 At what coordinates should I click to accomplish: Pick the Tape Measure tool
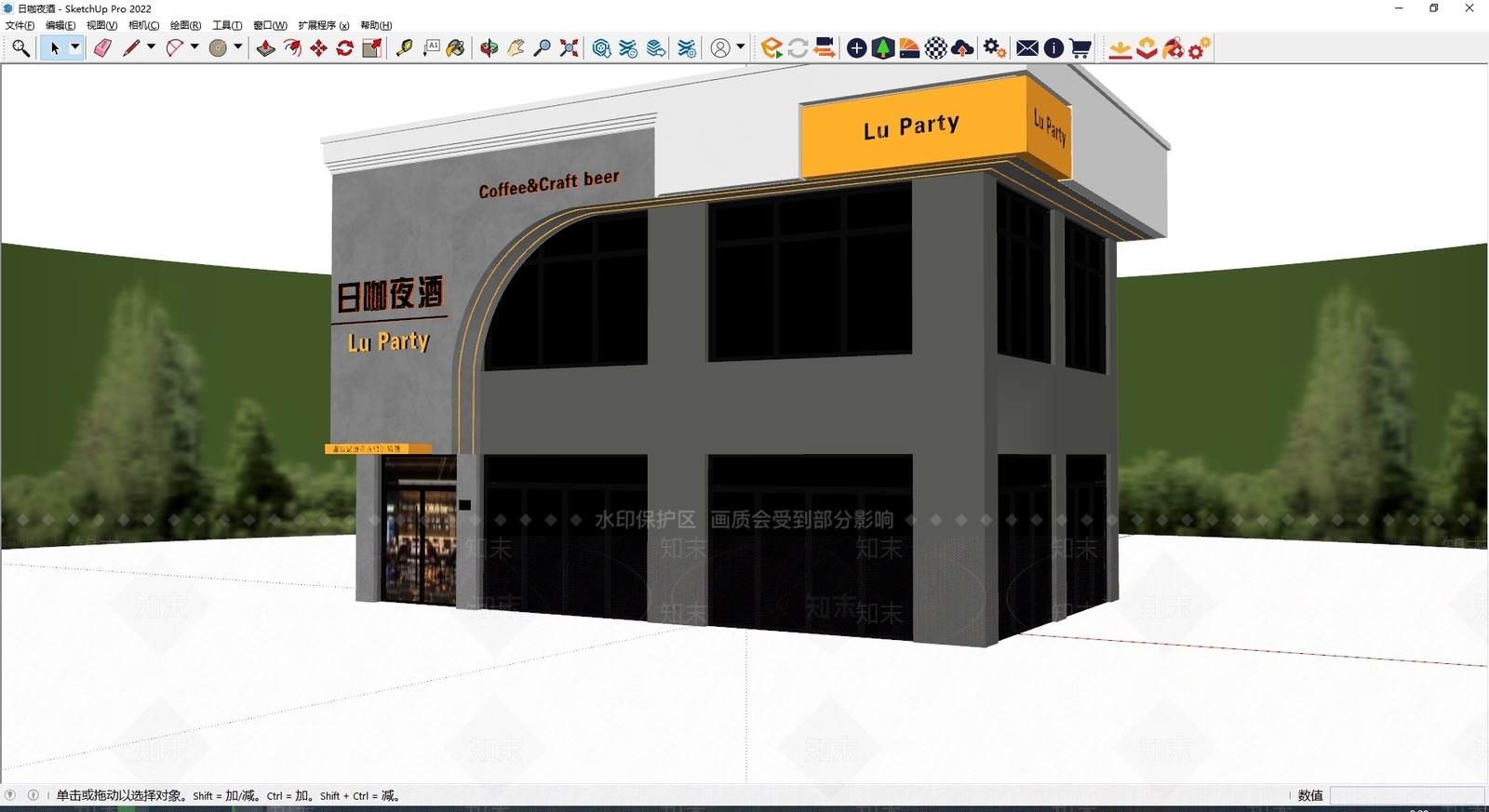click(405, 48)
